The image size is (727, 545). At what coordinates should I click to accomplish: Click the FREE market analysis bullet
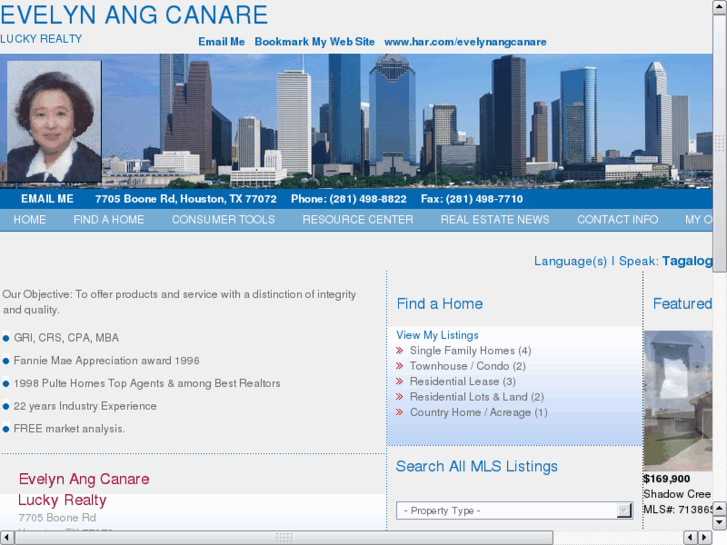tap(69, 429)
